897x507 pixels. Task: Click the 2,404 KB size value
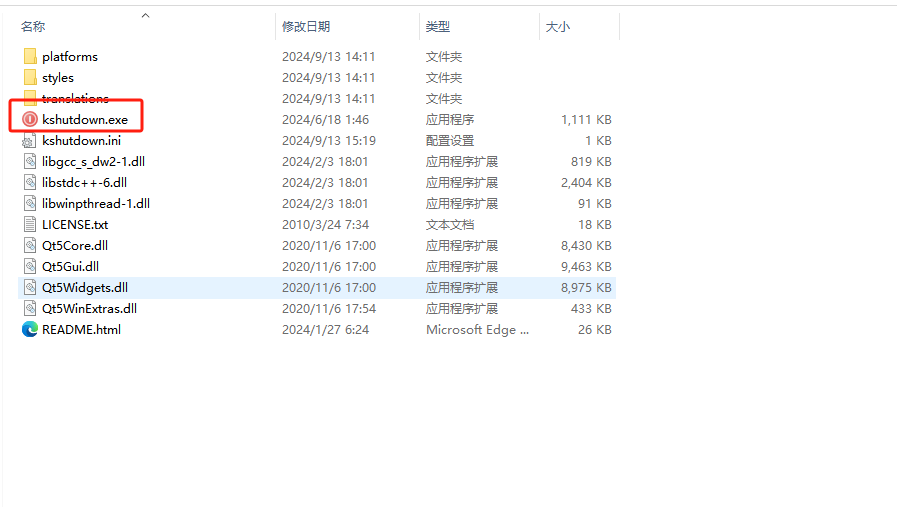[x=586, y=183]
